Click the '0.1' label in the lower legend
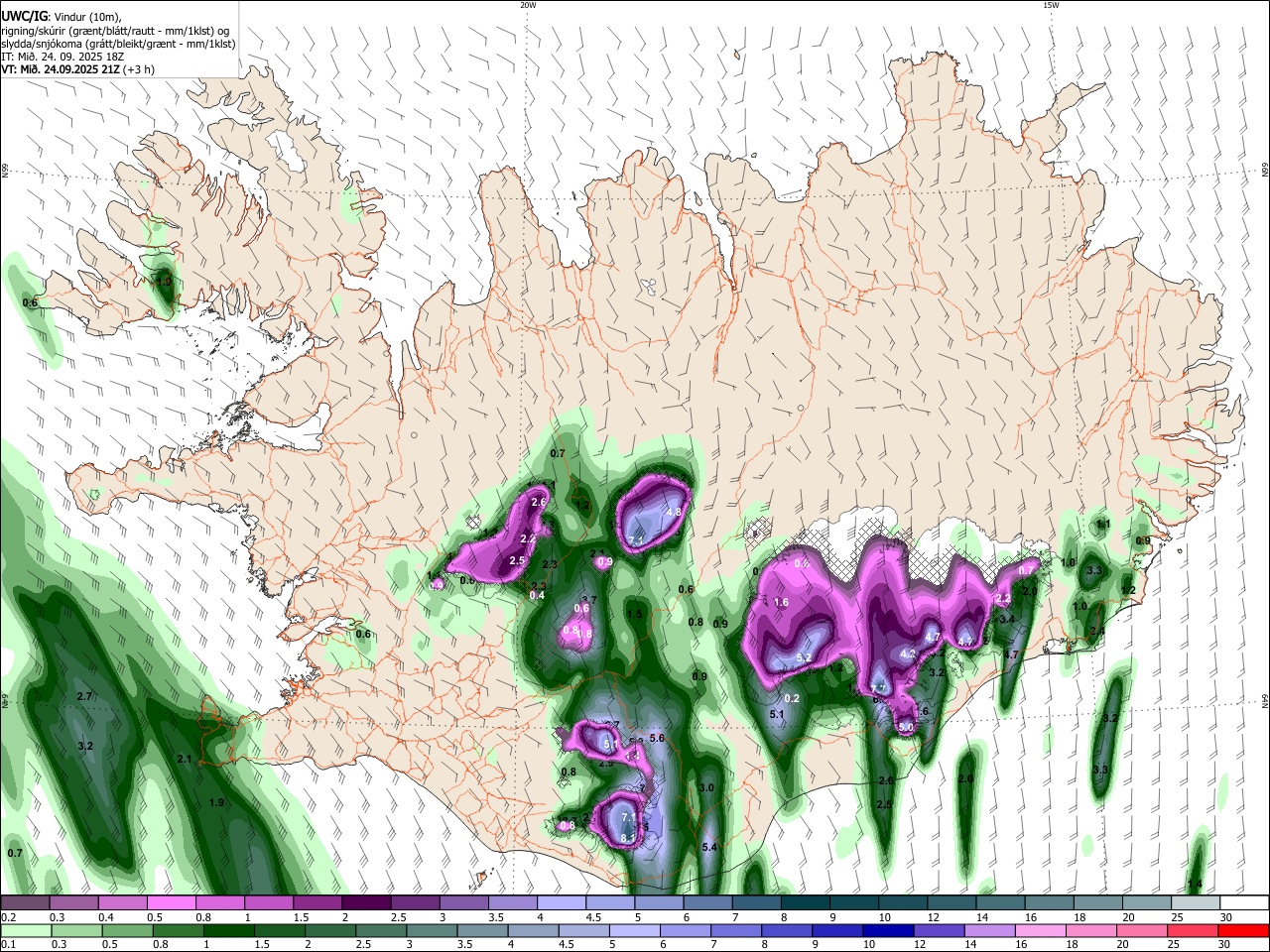1270x952 pixels. coord(8,945)
